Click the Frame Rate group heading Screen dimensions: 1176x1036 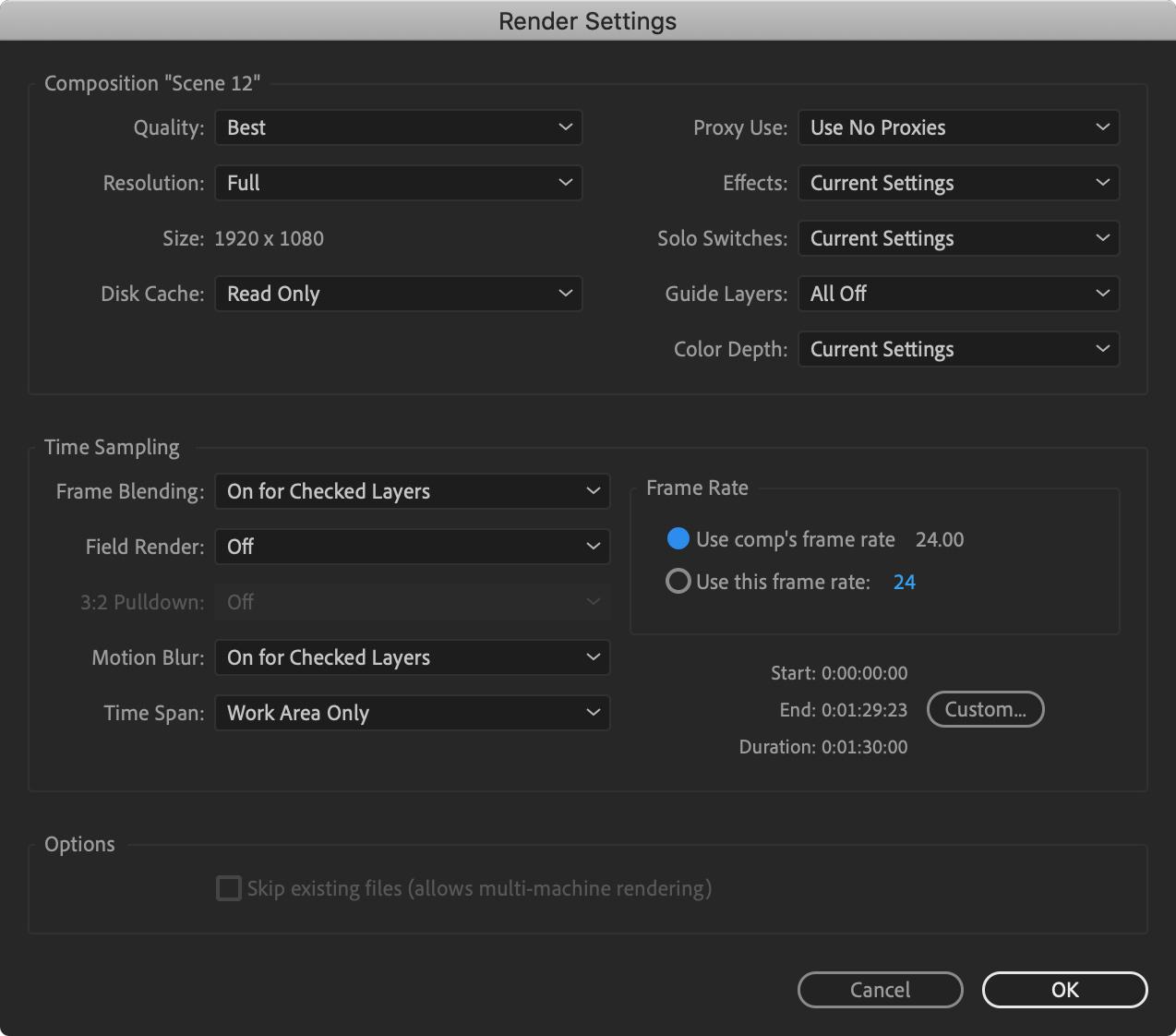(697, 488)
